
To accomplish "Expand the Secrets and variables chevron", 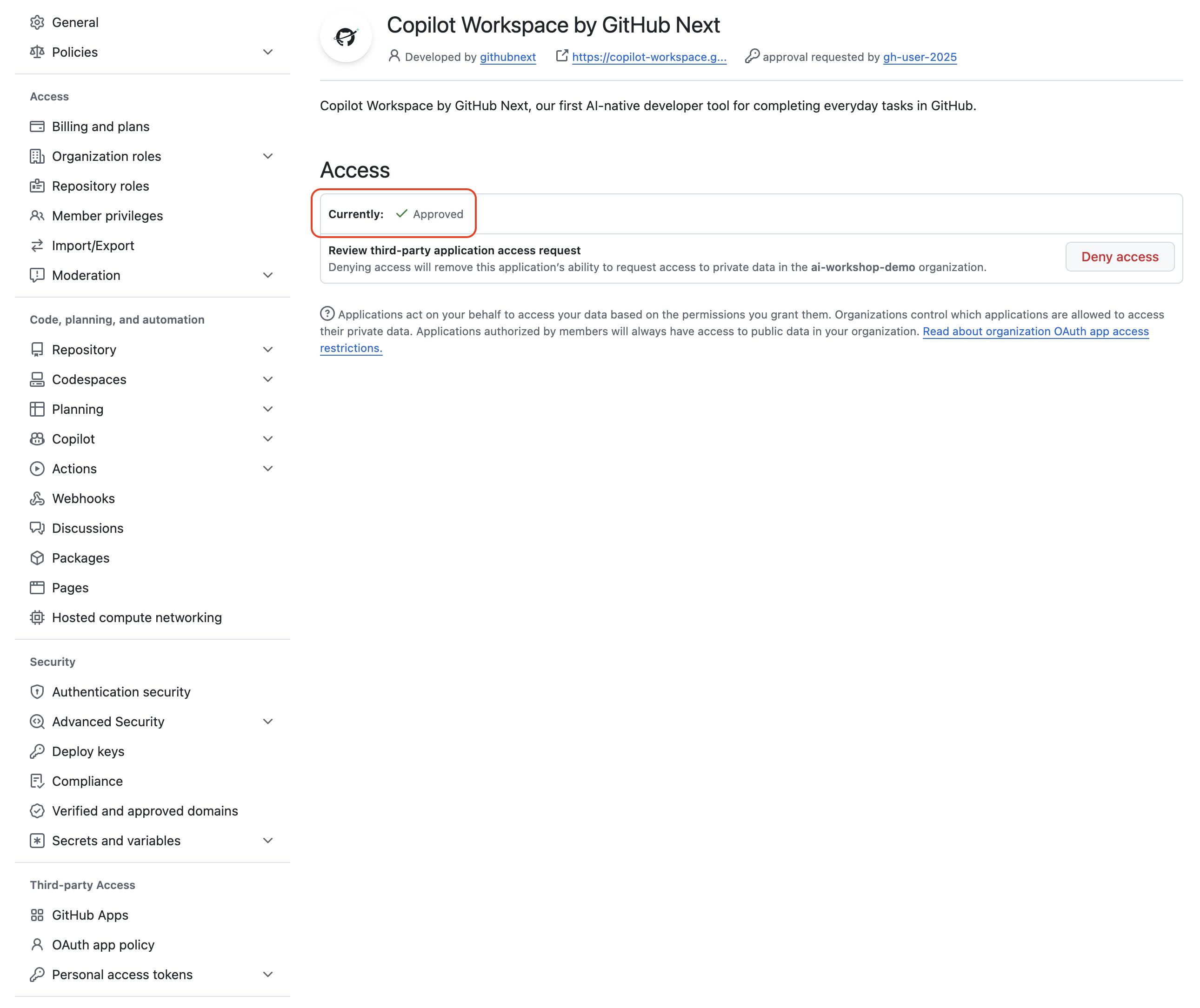I will 267,840.
